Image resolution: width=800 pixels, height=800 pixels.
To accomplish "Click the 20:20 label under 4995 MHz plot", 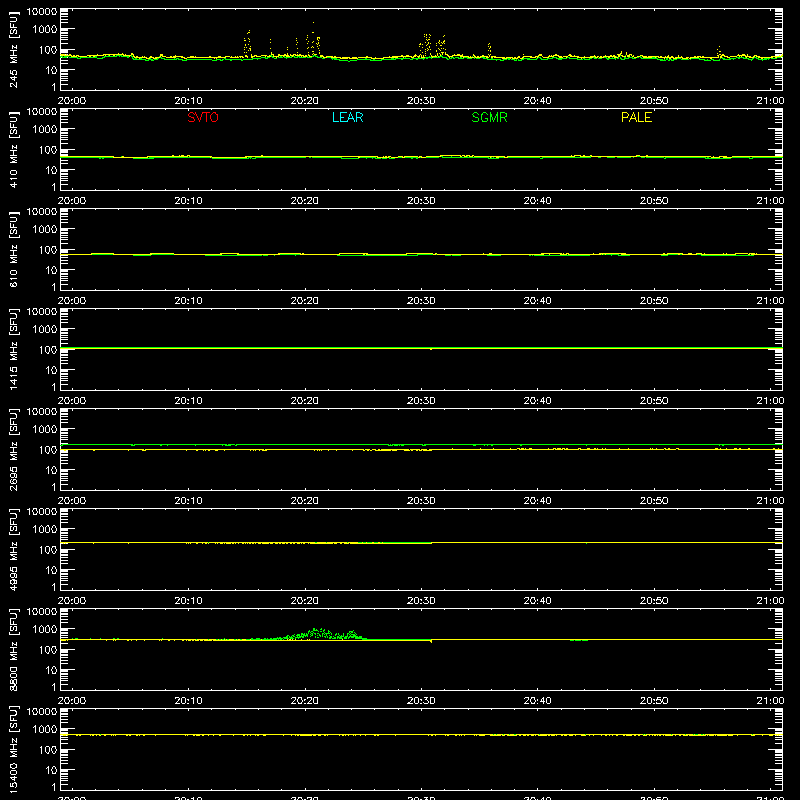I will click(x=305, y=601).
